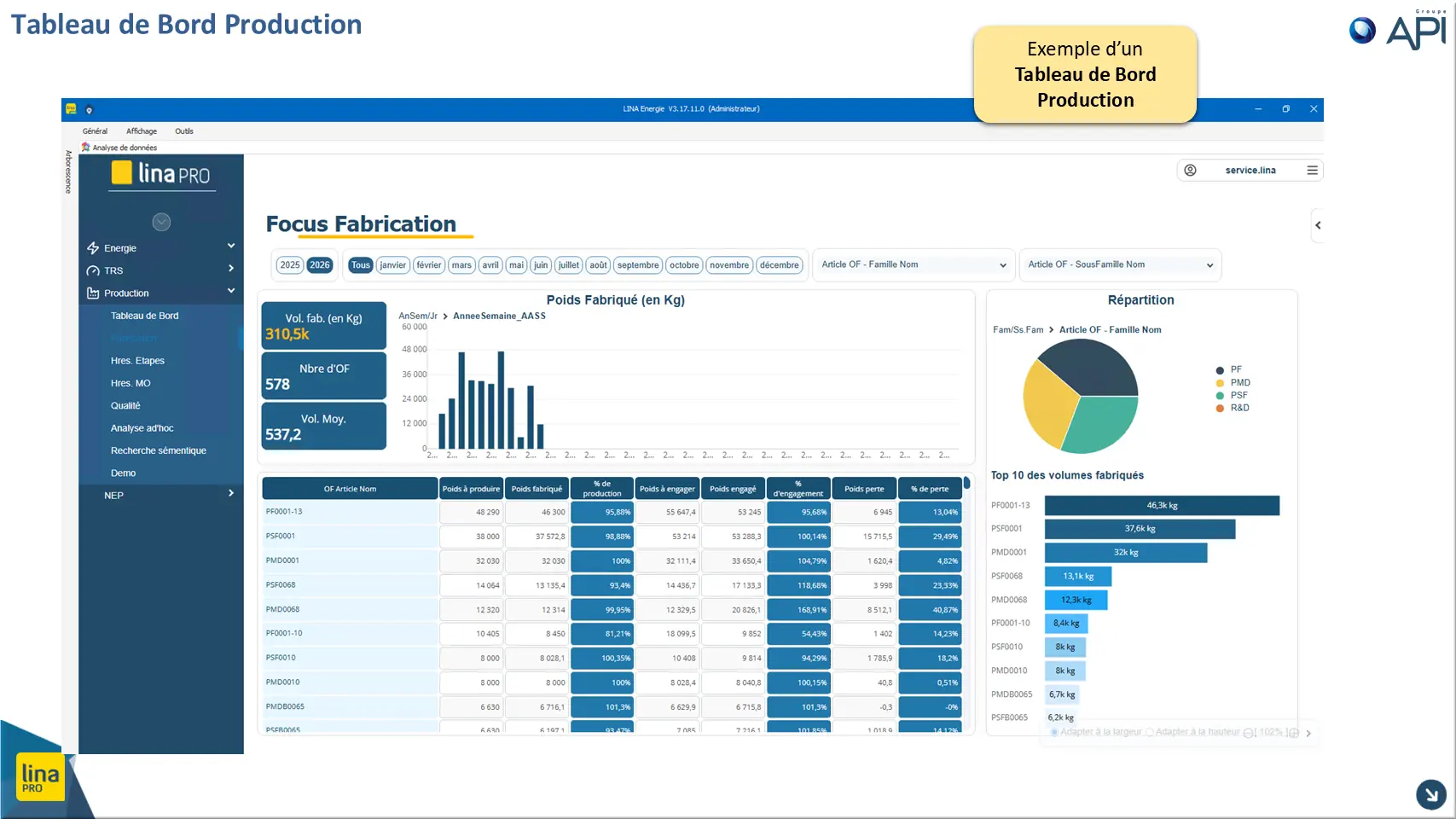Viewport: 1456px width, 819px height.
Task: Open the Outils menu
Action: pos(184,131)
